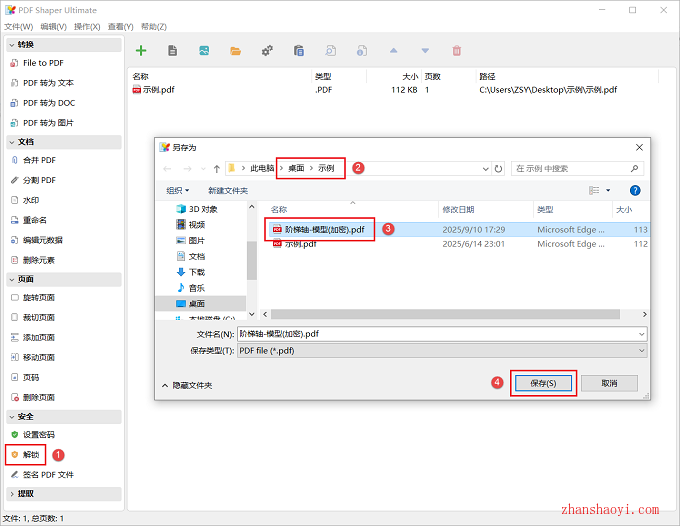680x526 pixels.
Task: Click the clipboard paste toolbar icon
Action: coord(299,51)
